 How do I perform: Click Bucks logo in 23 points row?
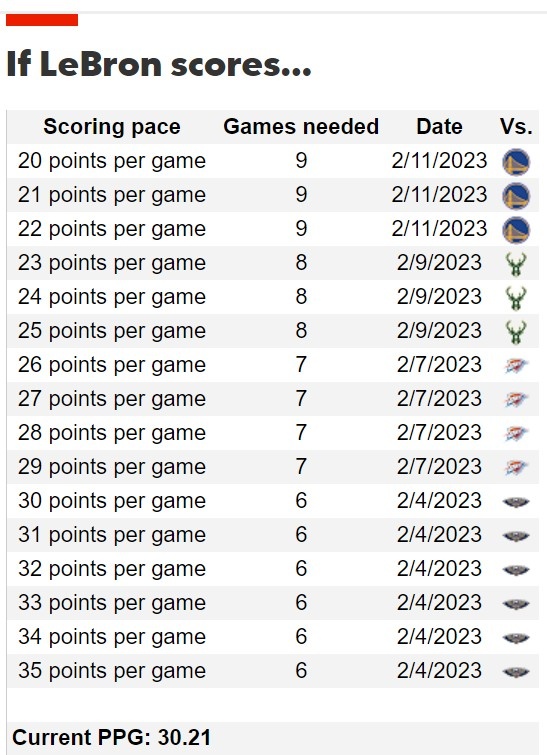[x=516, y=264]
